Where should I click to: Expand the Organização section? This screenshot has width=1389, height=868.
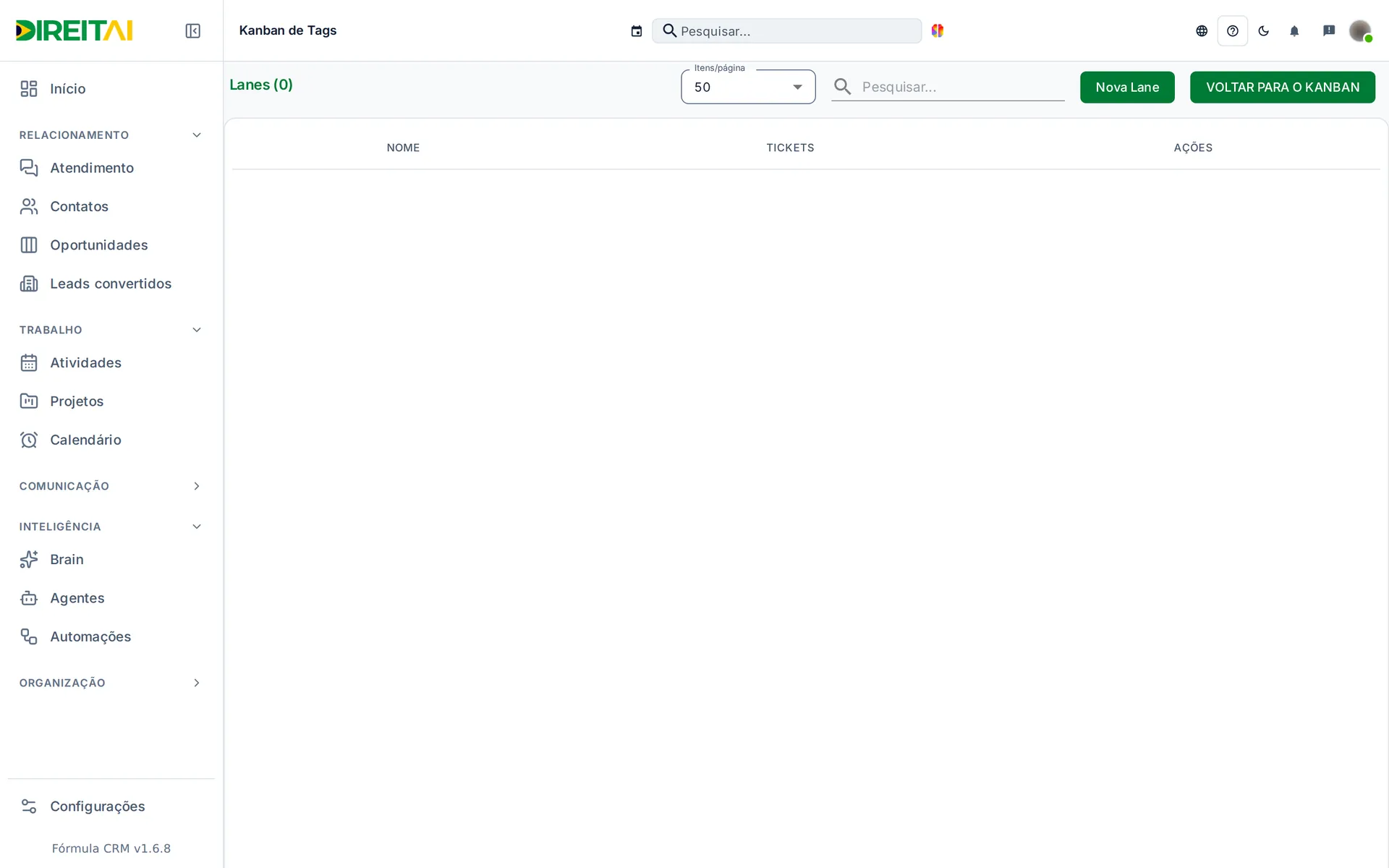point(111,683)
